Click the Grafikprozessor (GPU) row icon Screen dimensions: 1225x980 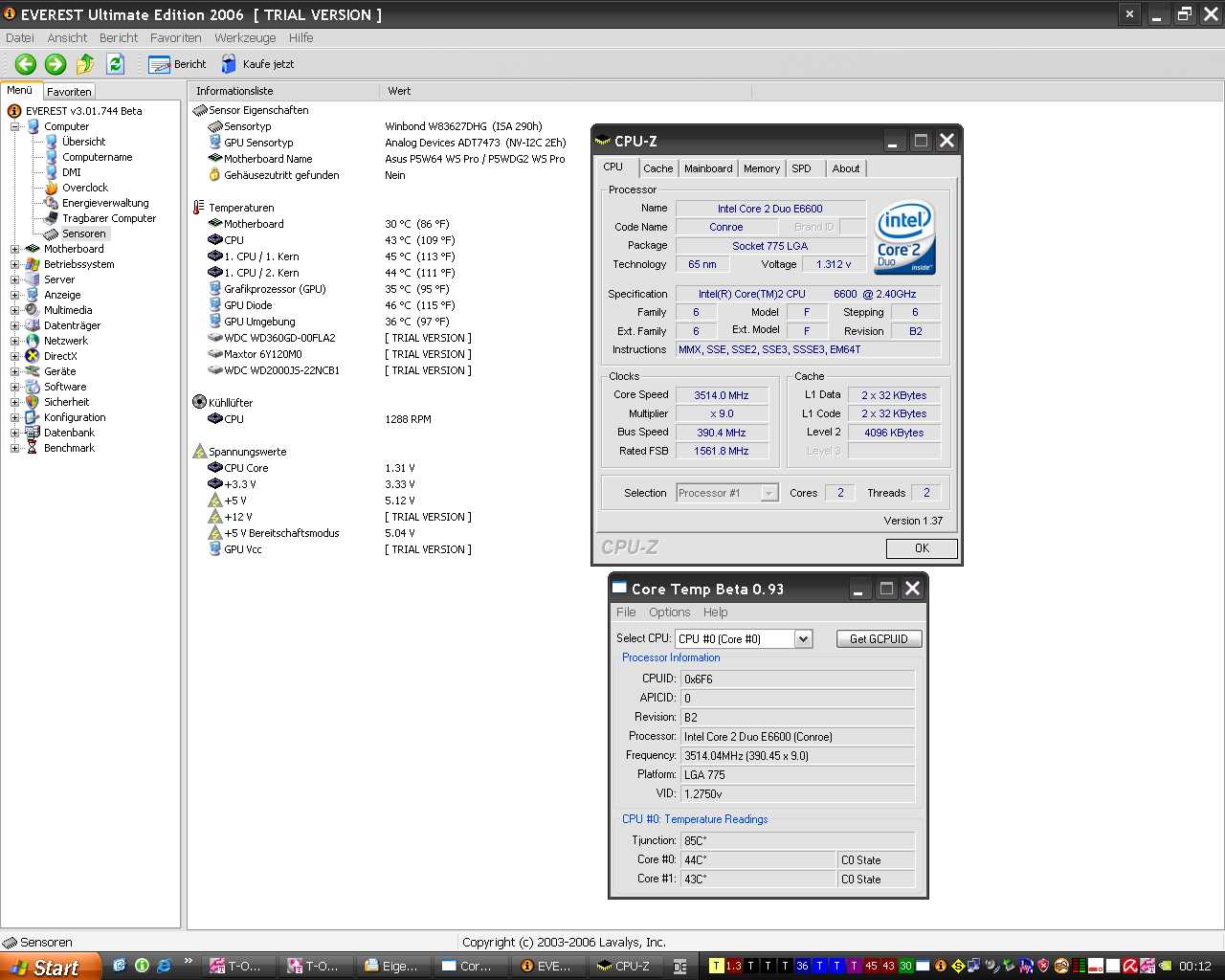[215, 289]
